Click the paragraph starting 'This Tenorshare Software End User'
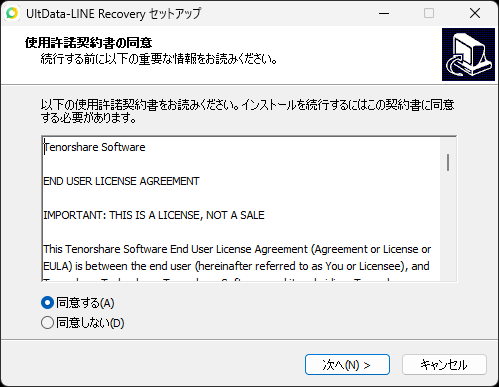 point(237,258)
